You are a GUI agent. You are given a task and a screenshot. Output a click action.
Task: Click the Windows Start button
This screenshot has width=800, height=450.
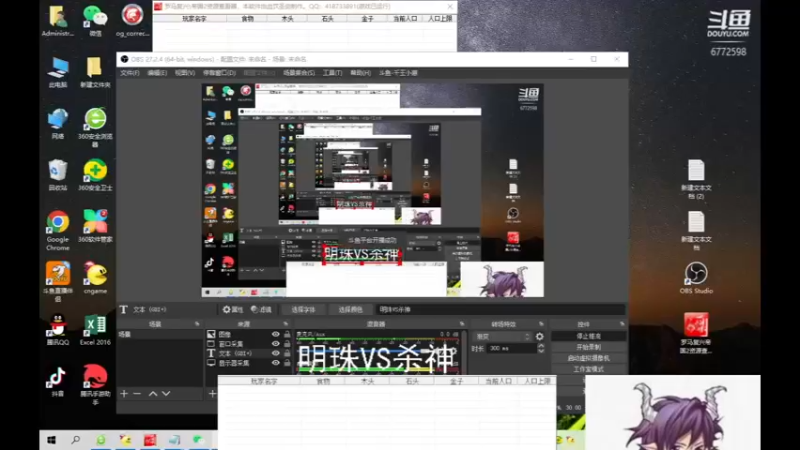(x=52, y=440)
